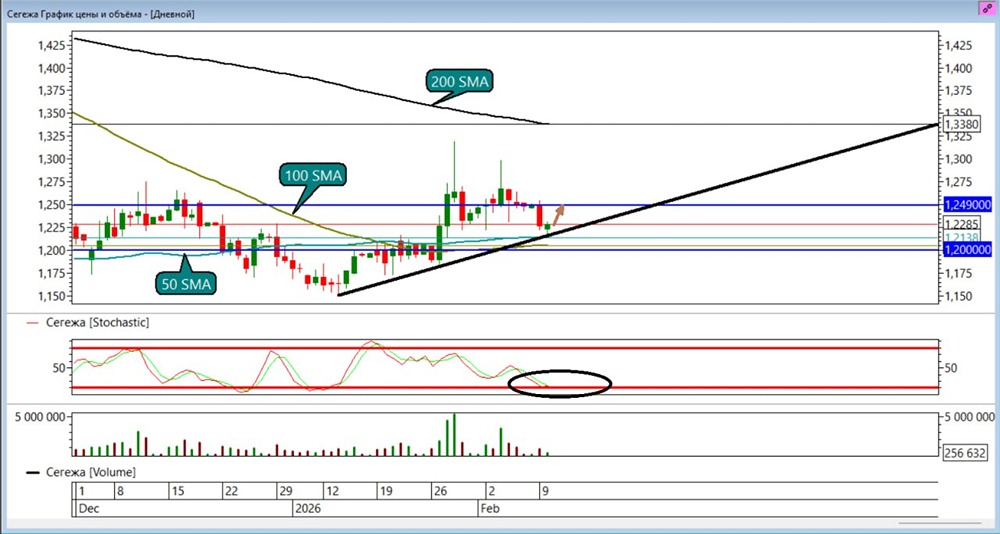
Task: Click the '22' date cell on the time axis
Action: (x=249, y=492)
